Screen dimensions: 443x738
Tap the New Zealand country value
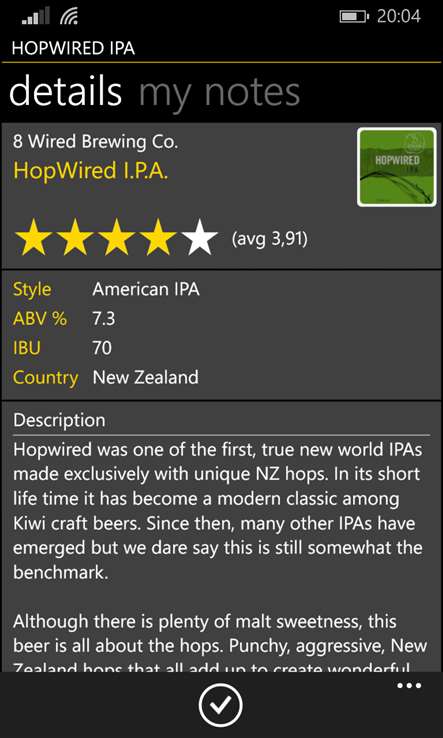point(145,377)
